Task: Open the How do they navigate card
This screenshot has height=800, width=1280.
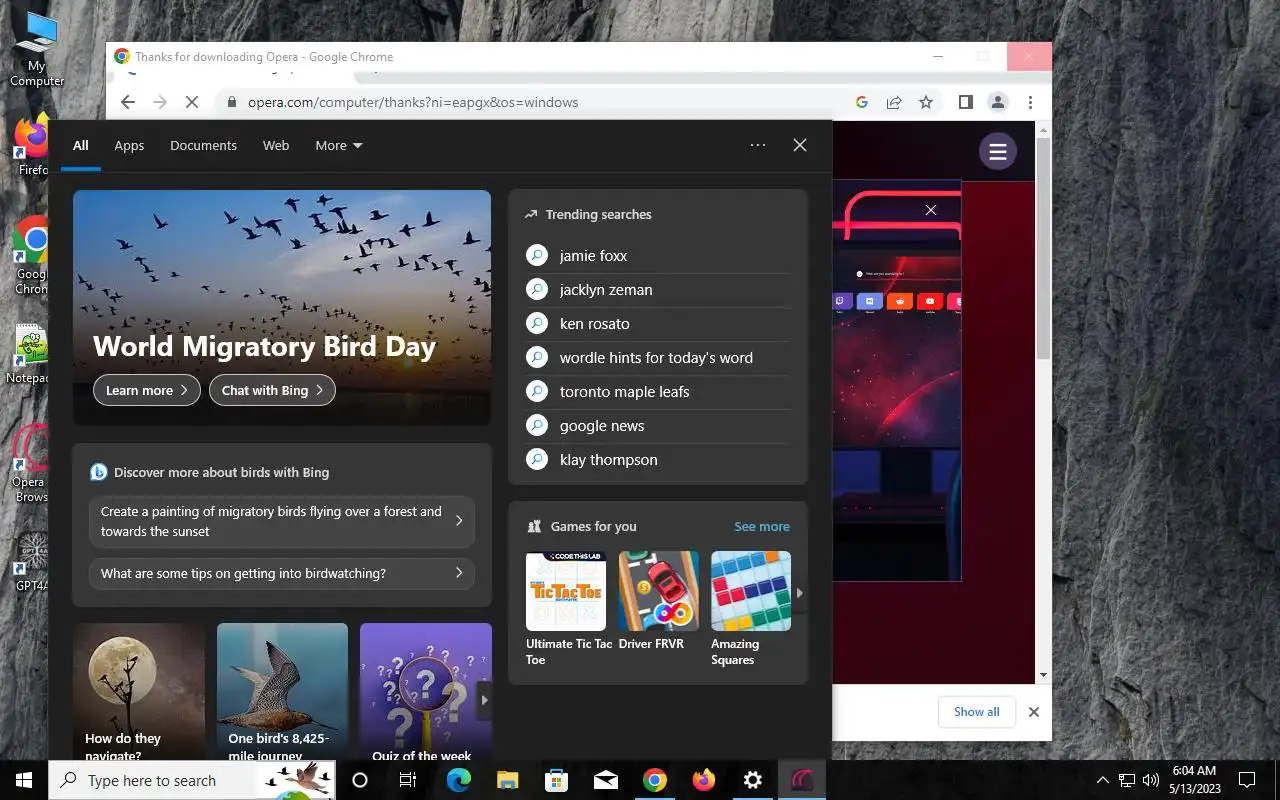Action: pyautogui.click(x=139, y=692)
